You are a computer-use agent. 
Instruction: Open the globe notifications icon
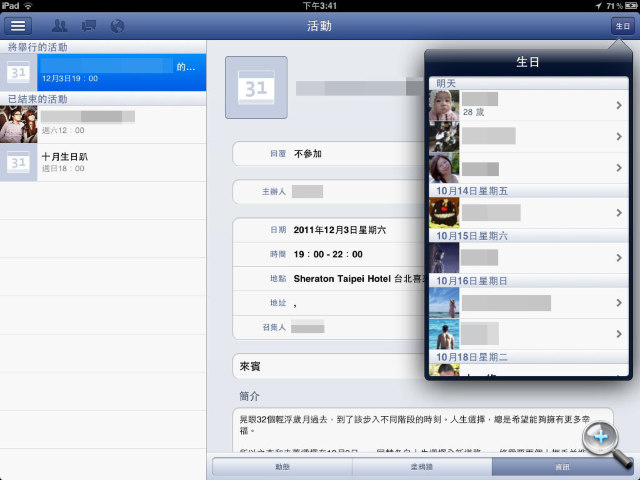(117, 26)
